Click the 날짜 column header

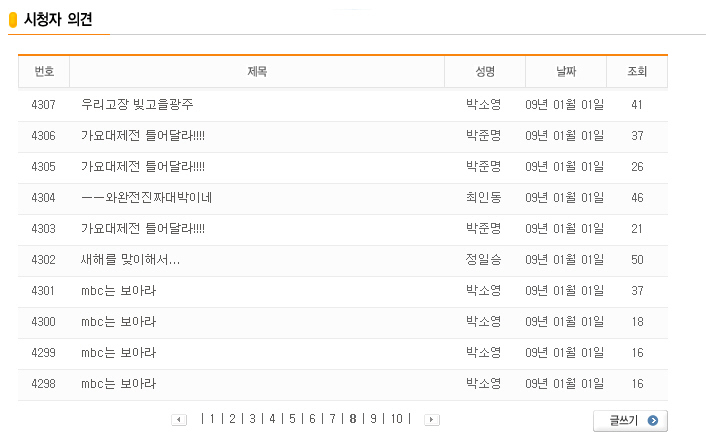click(566, 72)
